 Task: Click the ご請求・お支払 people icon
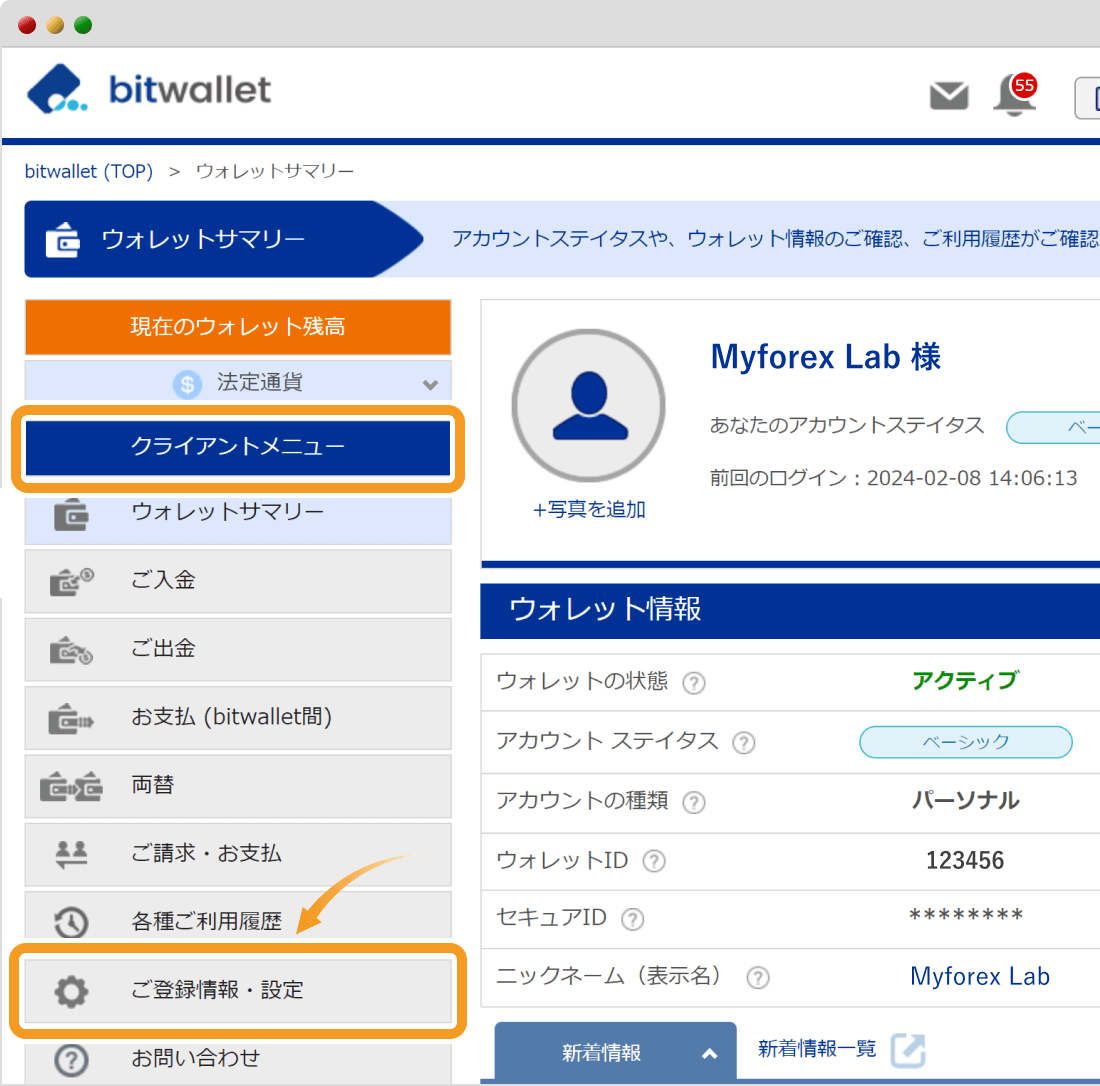pos(71,854)
